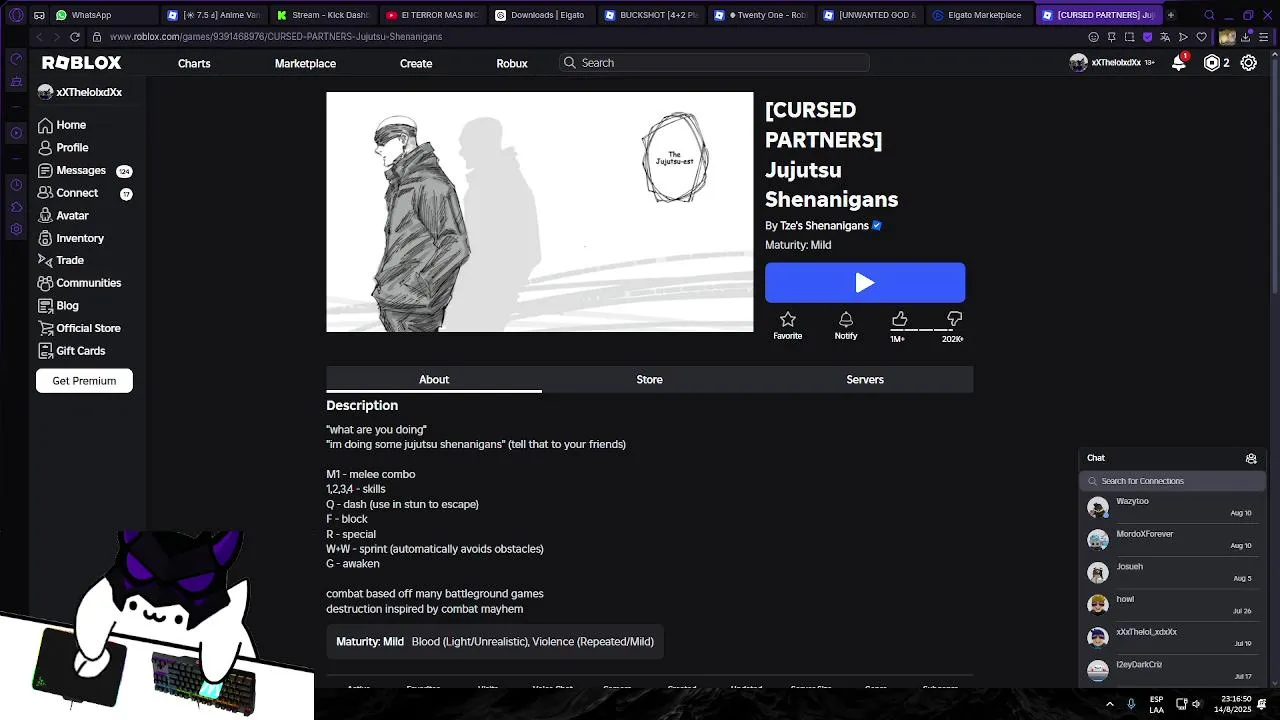Viewport: 1280px width, 720px height.
Task: Switch to the Servers tab
Action: 865,379
